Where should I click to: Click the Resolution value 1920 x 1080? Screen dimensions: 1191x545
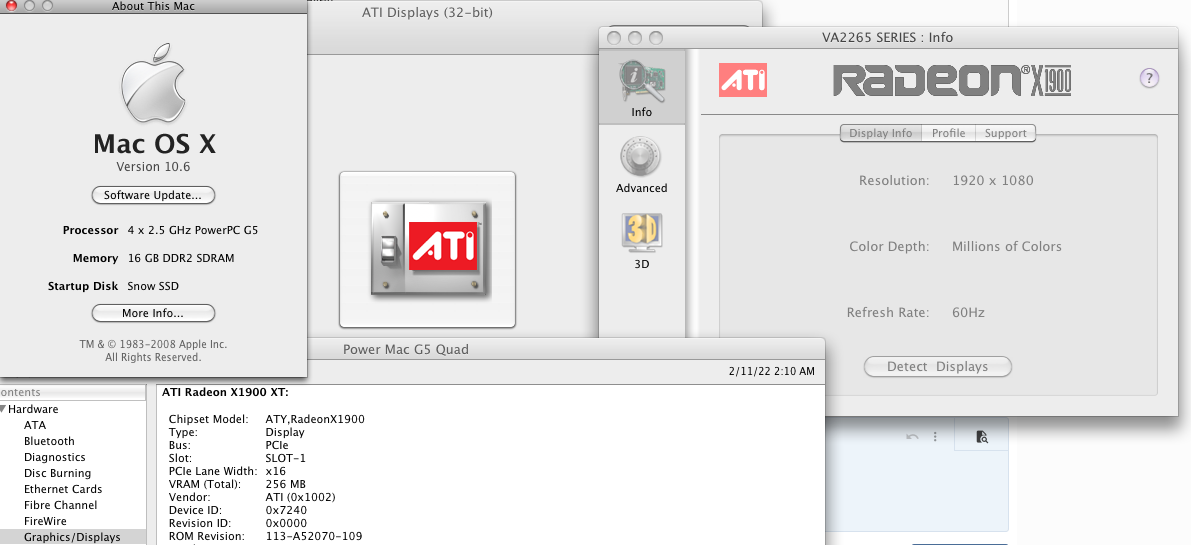[x=993, y=181]
